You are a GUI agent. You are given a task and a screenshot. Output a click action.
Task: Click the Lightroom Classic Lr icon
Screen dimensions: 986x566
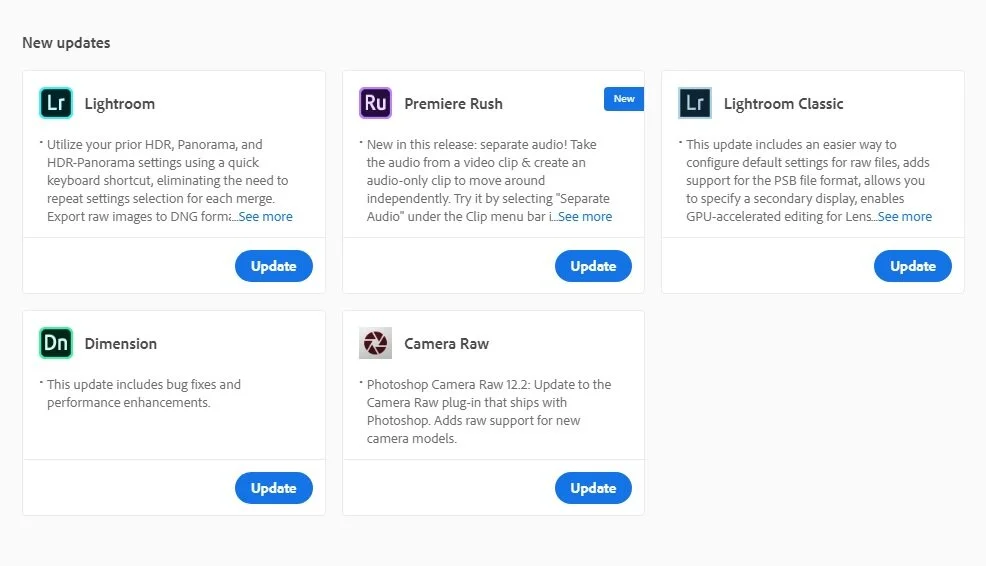point(695,103)
